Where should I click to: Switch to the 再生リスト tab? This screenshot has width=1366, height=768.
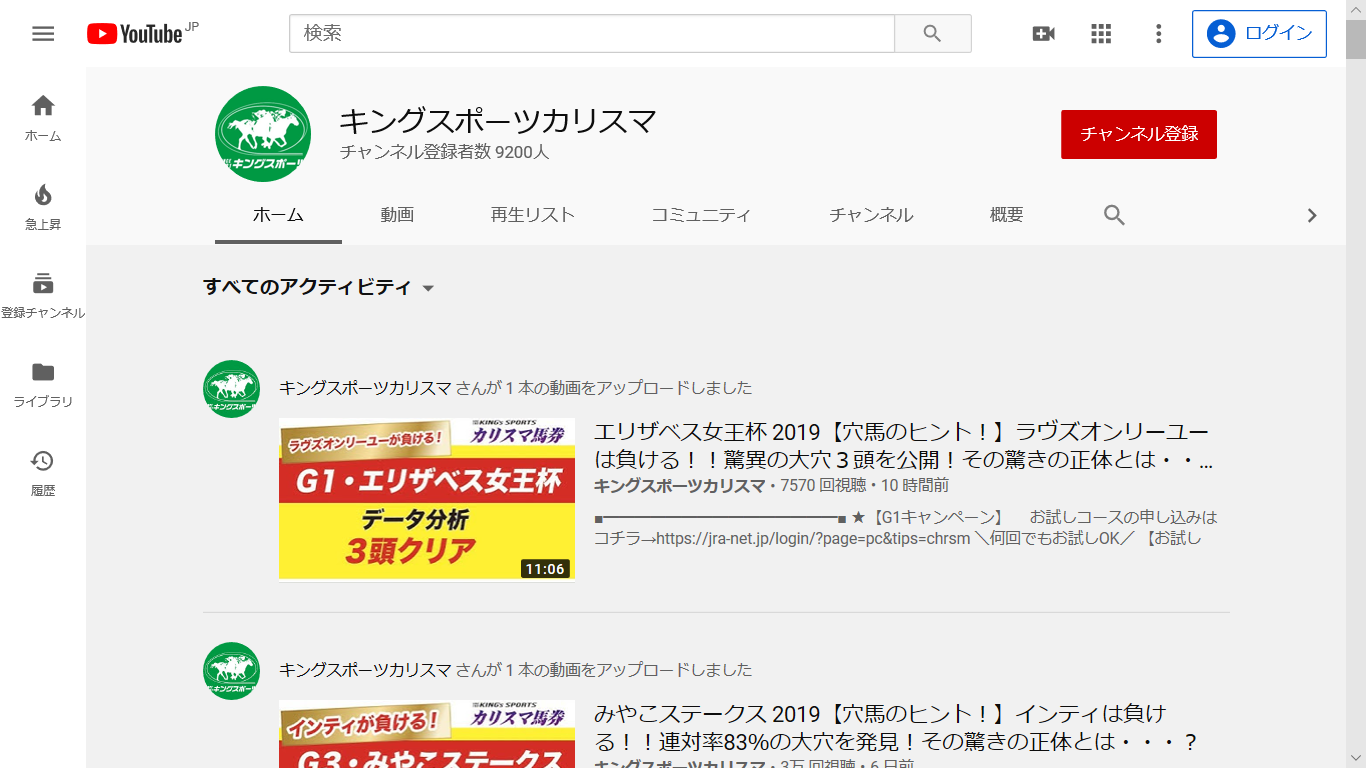533,215
